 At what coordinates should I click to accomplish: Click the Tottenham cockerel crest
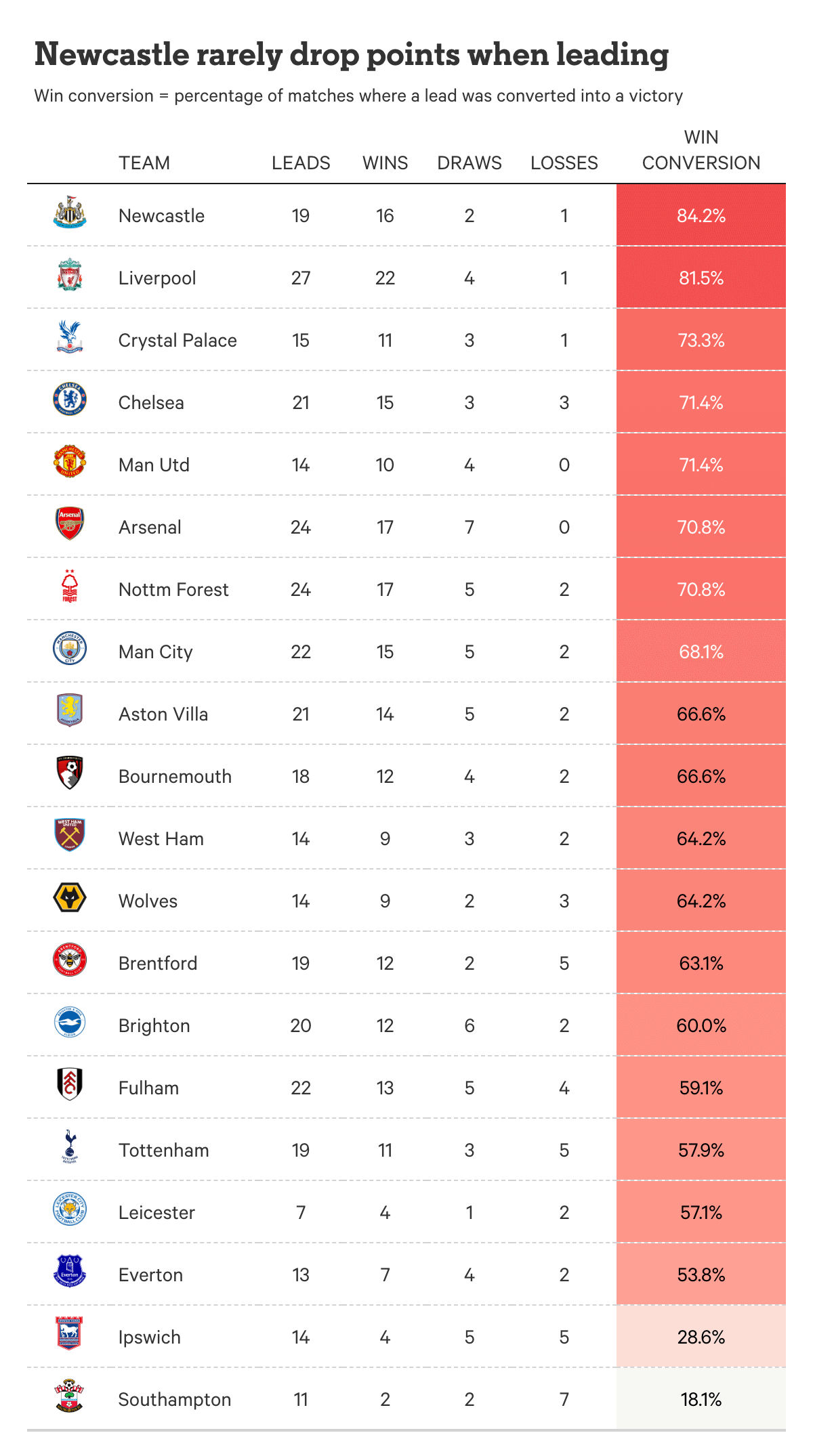[70, 1147]
